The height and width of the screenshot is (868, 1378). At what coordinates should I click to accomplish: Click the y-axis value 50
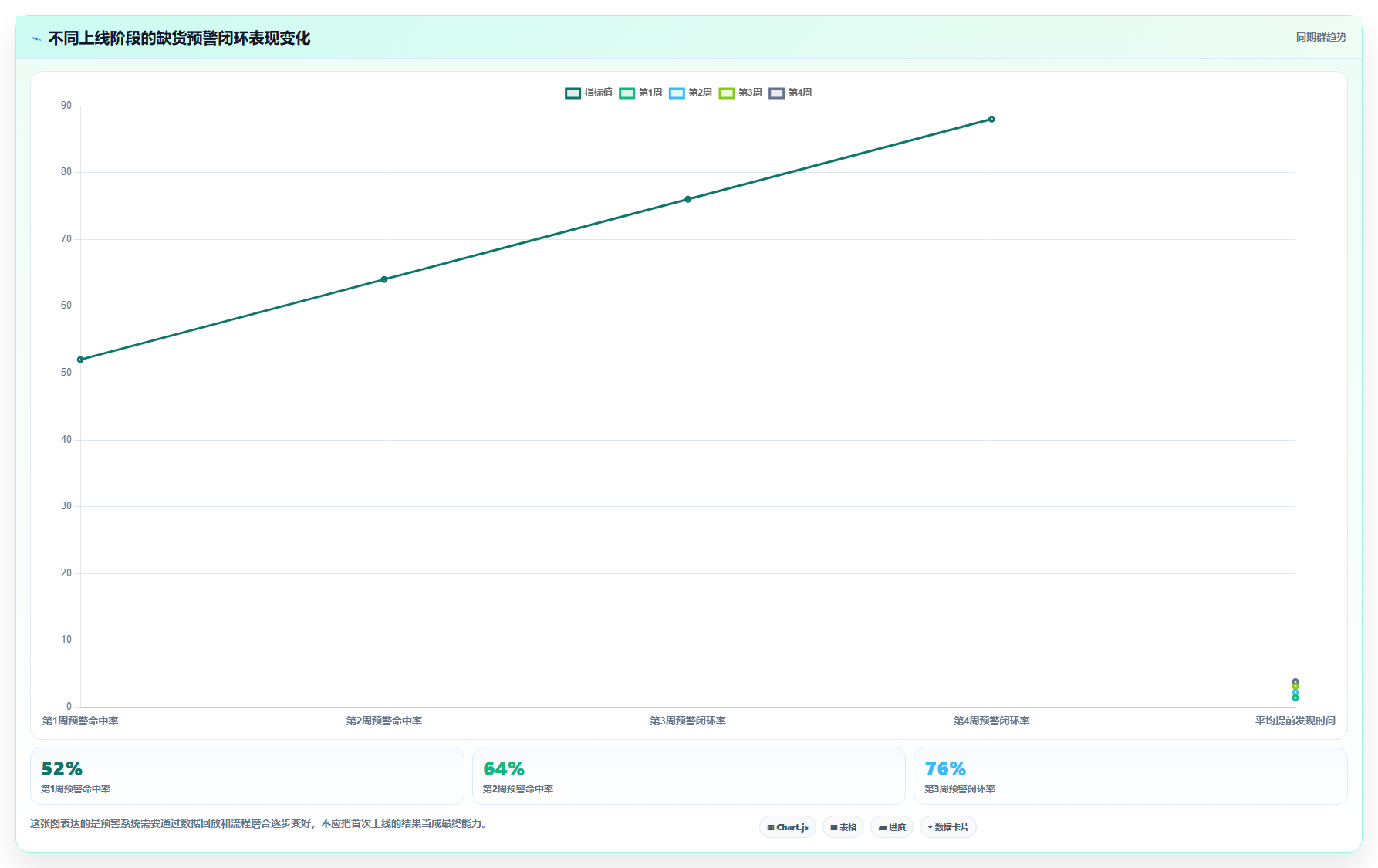pyautogui.click(x=66, y=373)
